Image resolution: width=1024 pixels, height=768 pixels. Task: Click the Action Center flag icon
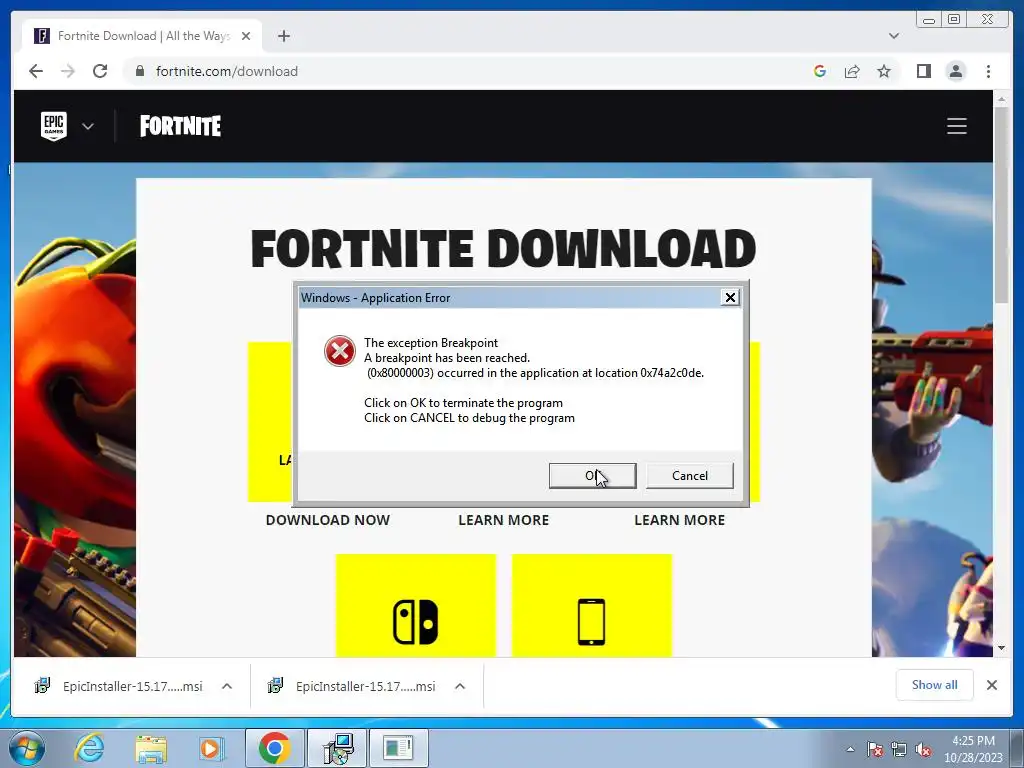tap(875, 749)
